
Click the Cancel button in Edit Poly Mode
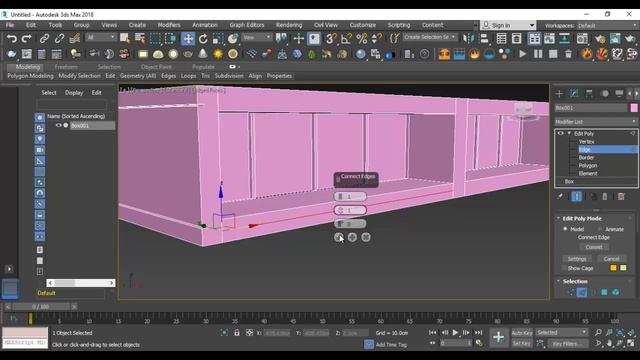coord(611,259)
